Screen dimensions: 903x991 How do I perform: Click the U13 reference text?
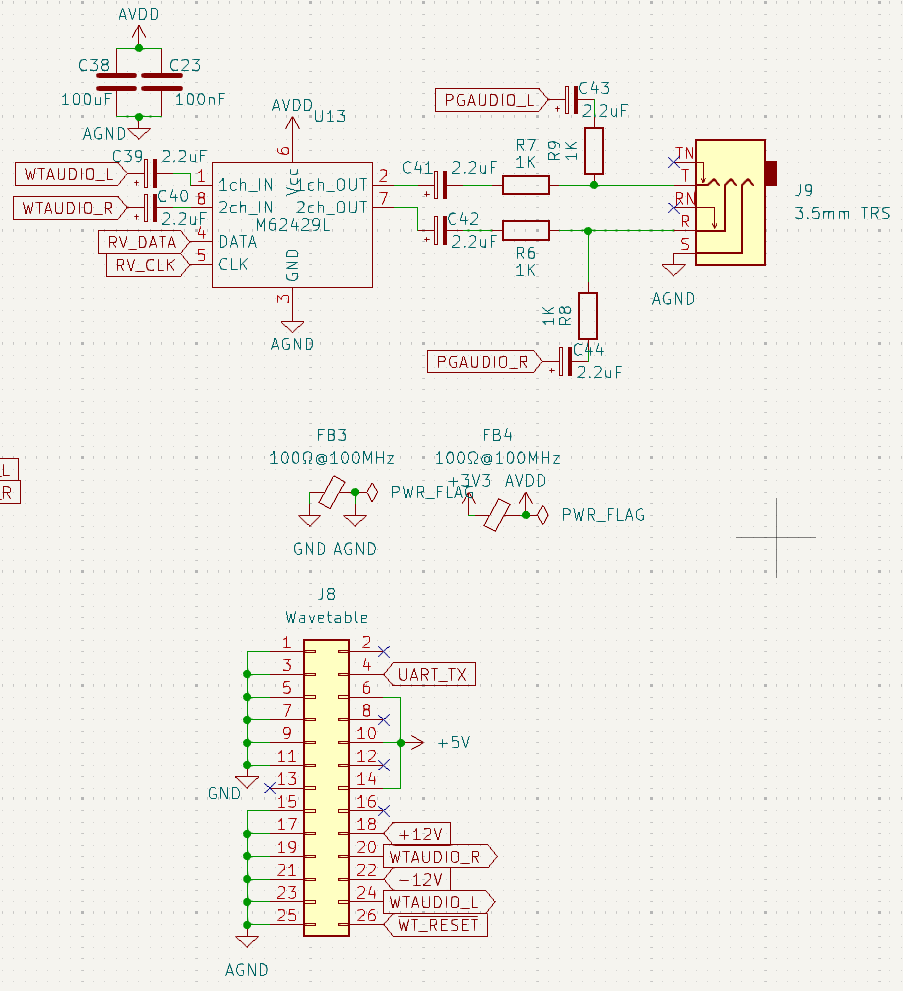tap(330, 116)
